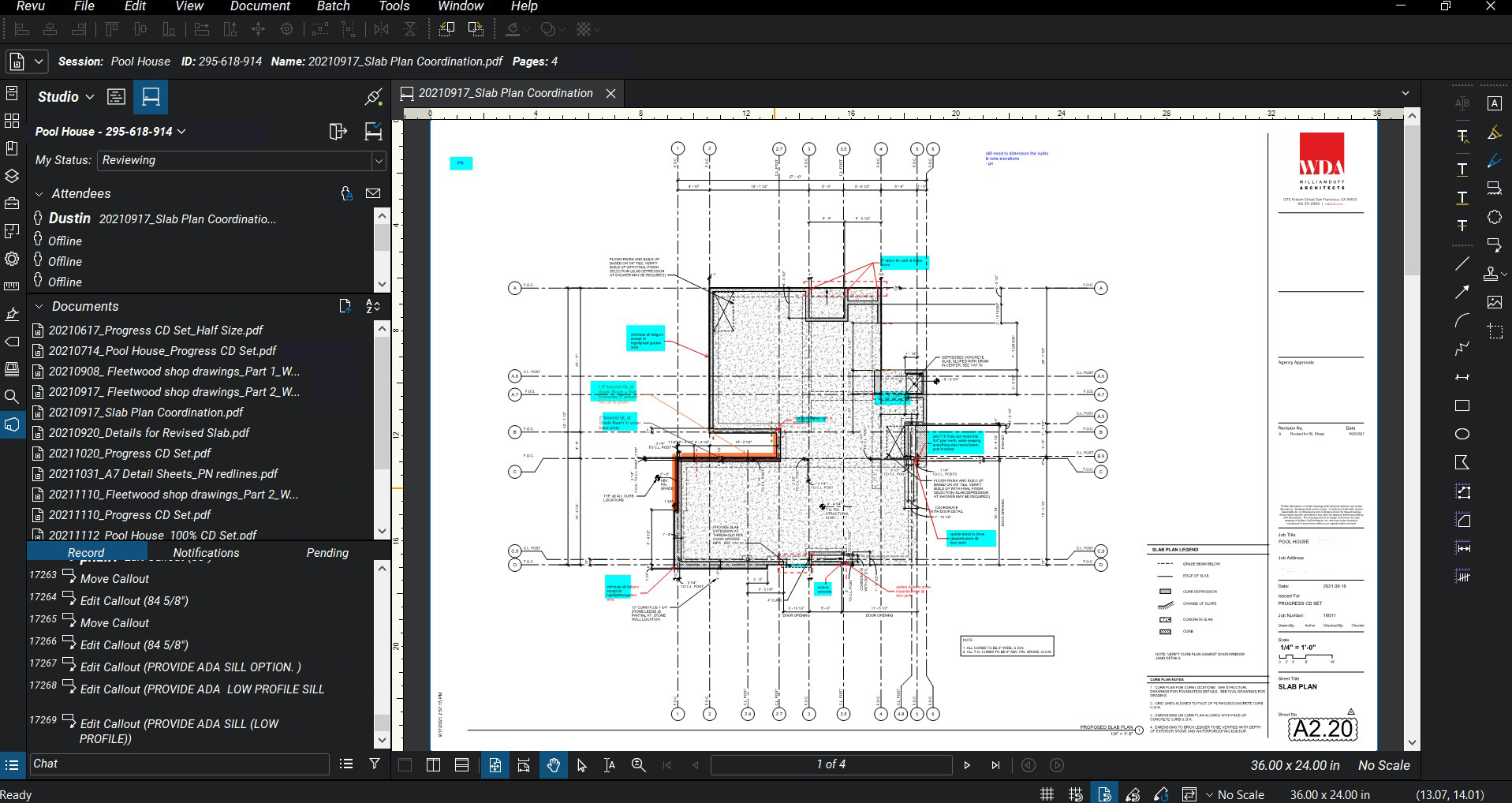Toggle the Pan hand tool
The width and height of the screenshot is (1512, 803).
pyautogui.click(x=553, y=764)
